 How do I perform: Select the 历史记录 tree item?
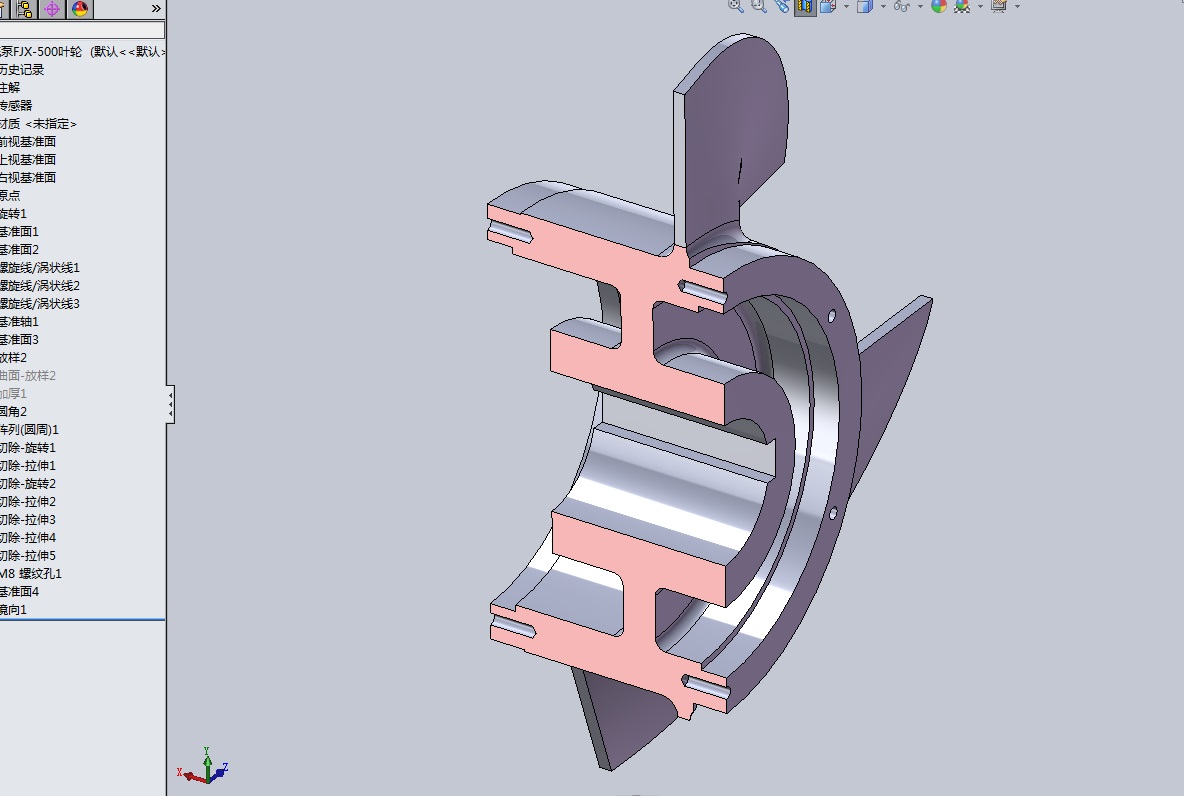coord(22,69)
